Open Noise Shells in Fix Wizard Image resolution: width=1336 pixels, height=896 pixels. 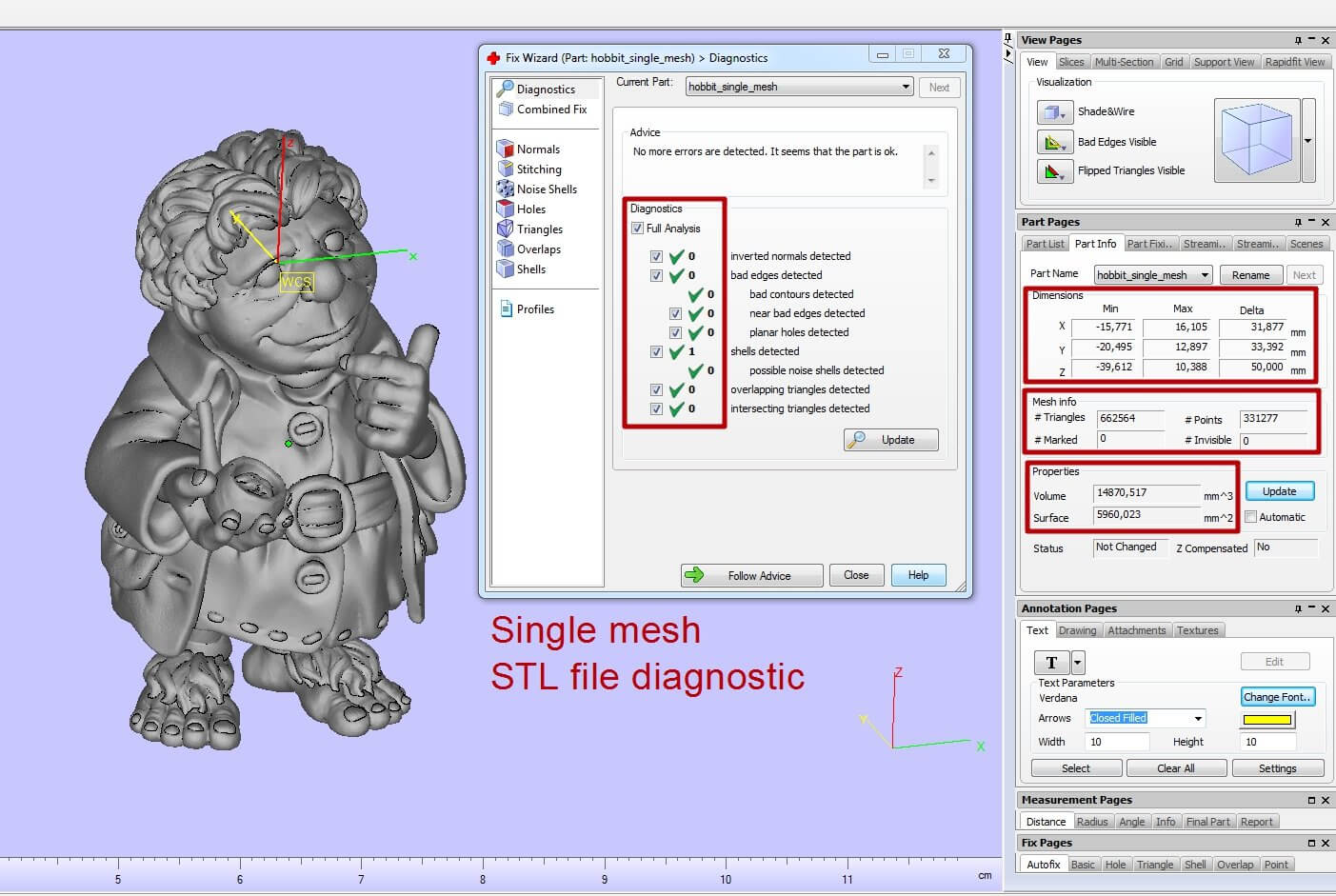click(x=506, y=189)
